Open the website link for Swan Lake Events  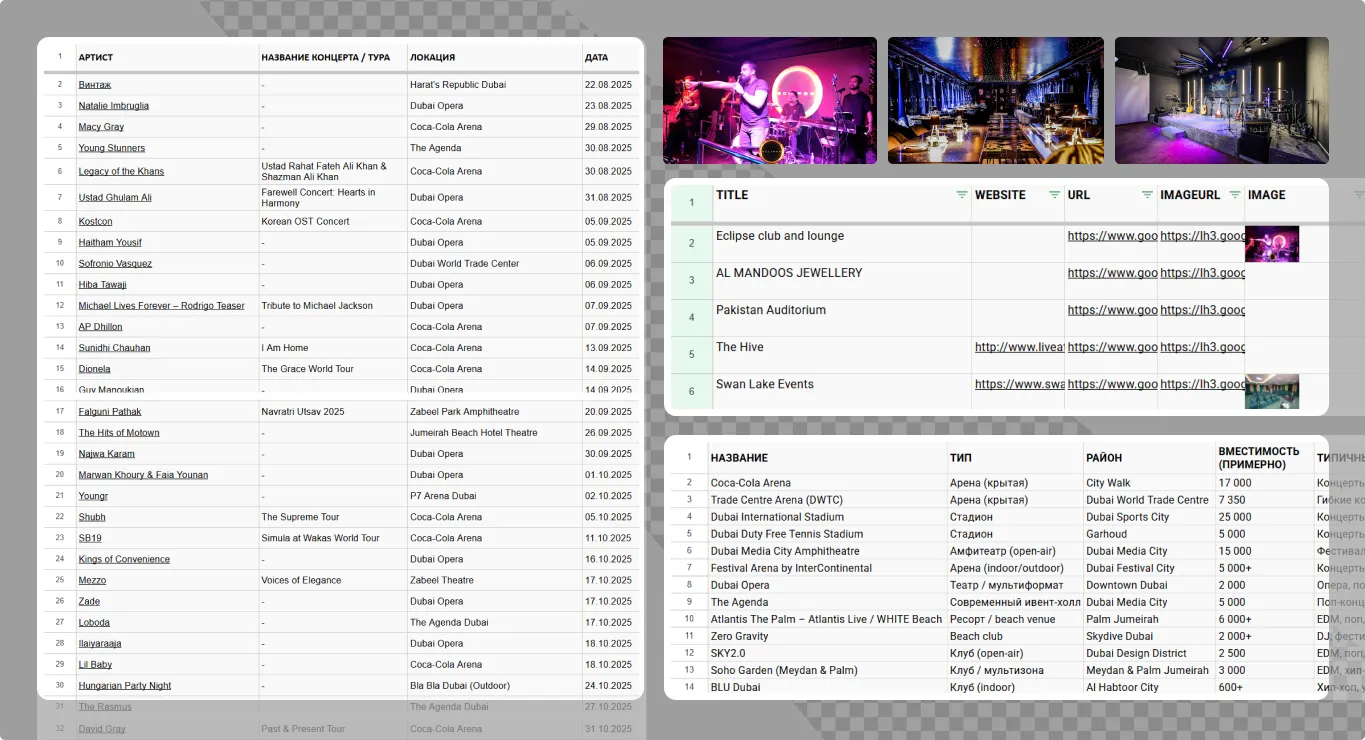[x=1019, y=384]
